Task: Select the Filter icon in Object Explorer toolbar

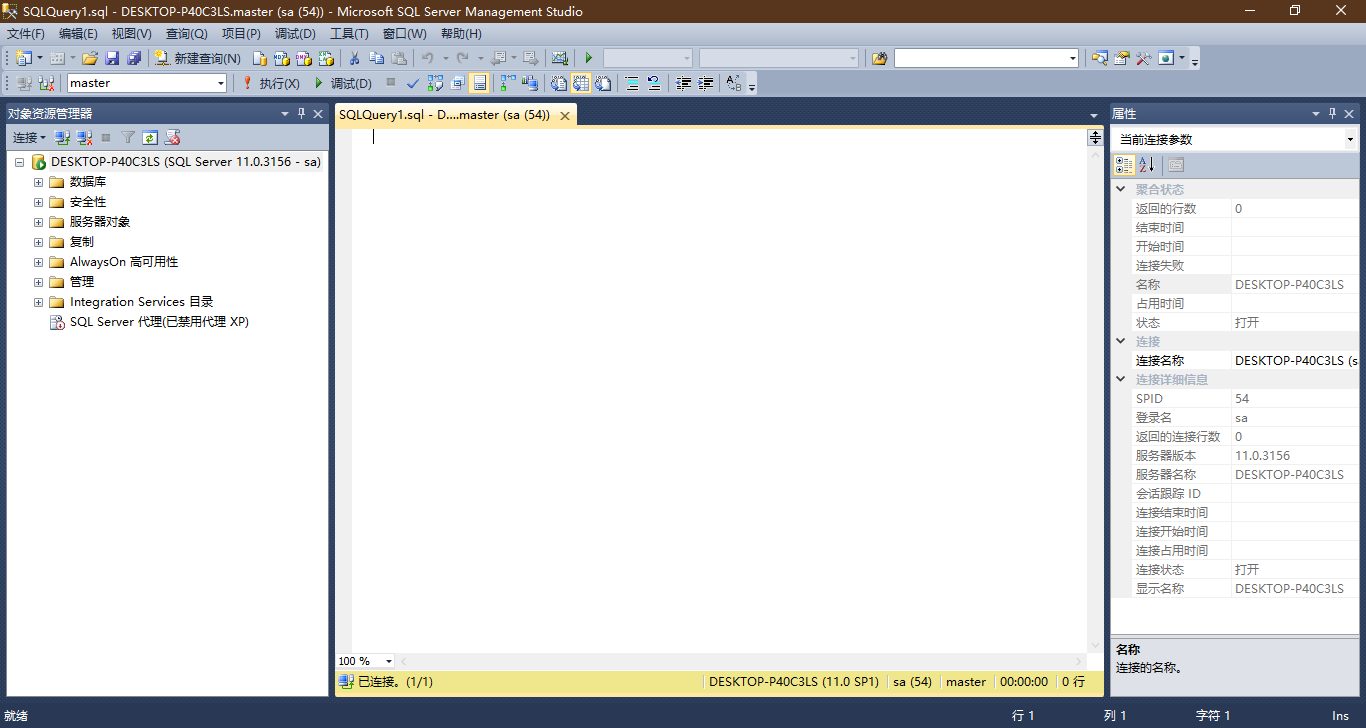Action: click(127, 137)
